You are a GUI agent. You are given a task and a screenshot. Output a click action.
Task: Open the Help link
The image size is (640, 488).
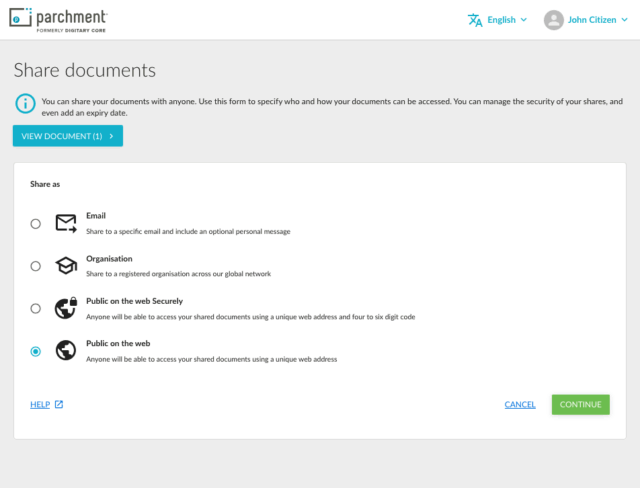point(40,405)
